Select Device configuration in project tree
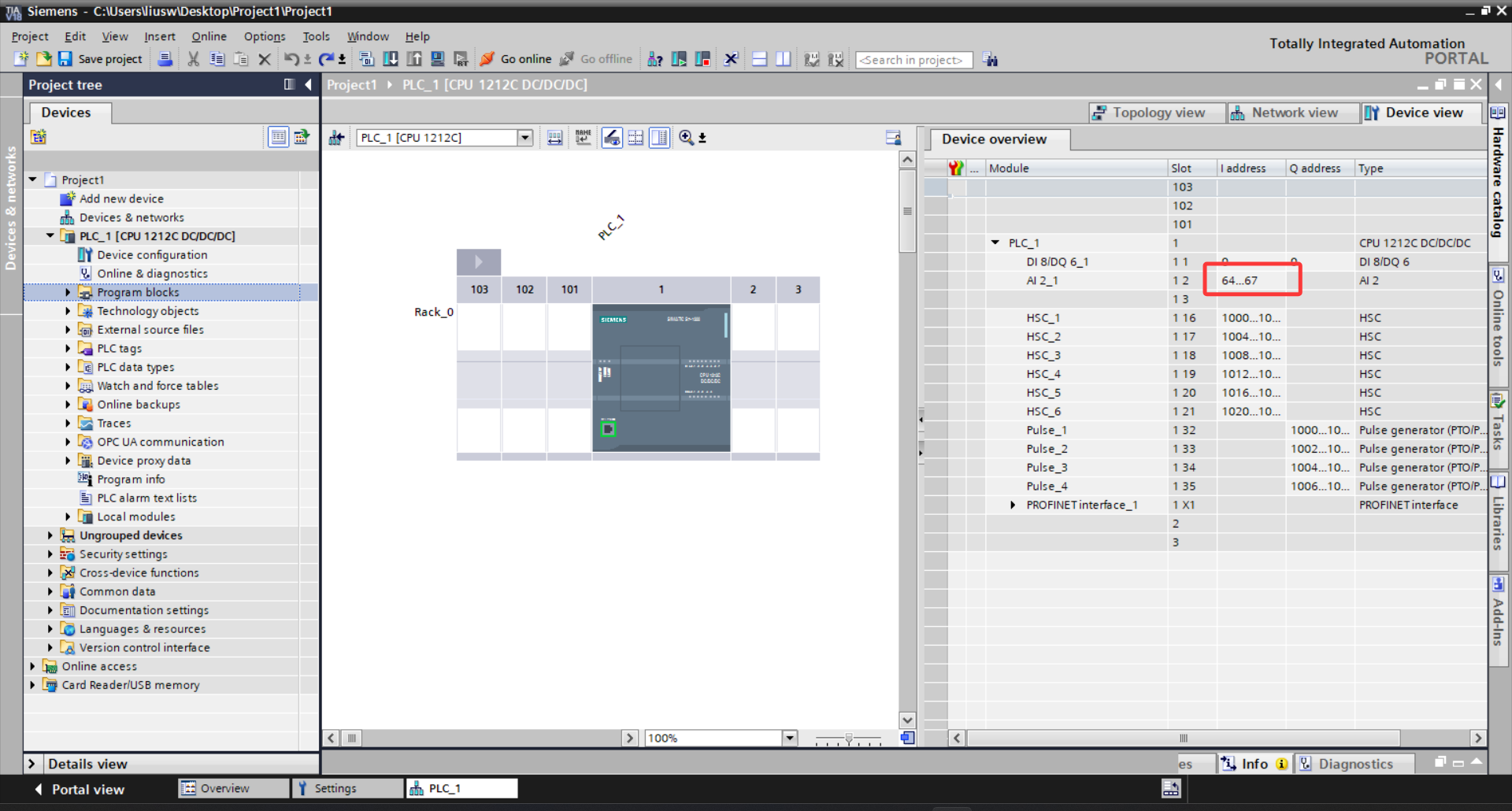The image size is (1512, 811). point(152,255)
